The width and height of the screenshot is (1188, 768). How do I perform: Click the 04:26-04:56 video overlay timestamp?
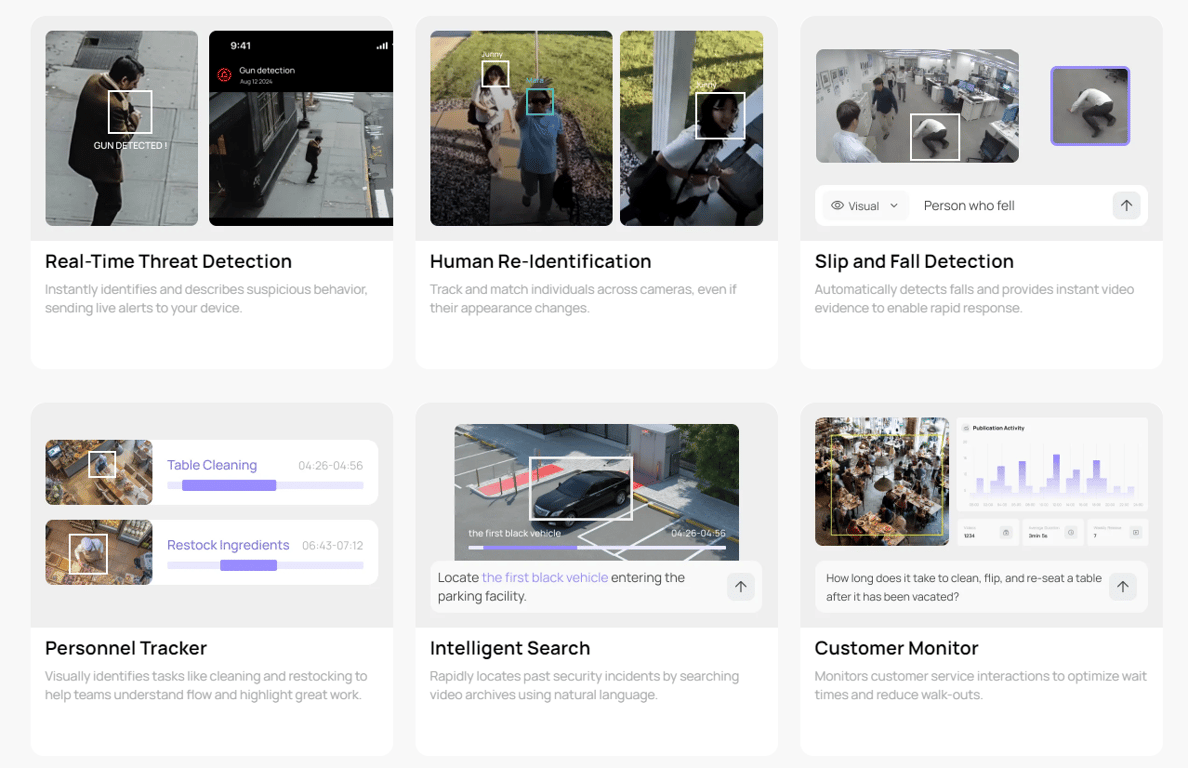(698, 533)
